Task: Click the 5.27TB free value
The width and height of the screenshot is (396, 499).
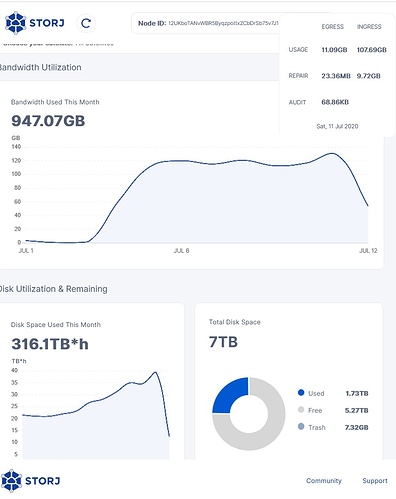Action: pyautogui.click(x=356, y=410)
